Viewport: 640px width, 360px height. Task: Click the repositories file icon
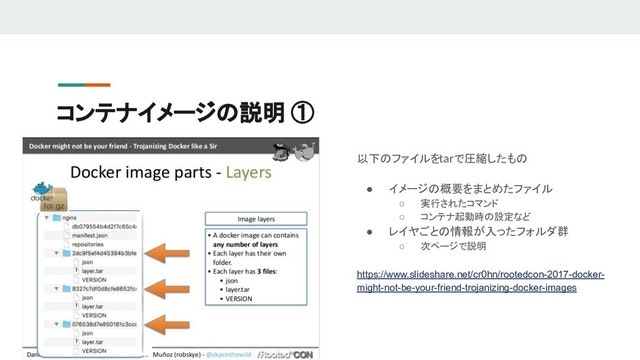coord(67,244)
